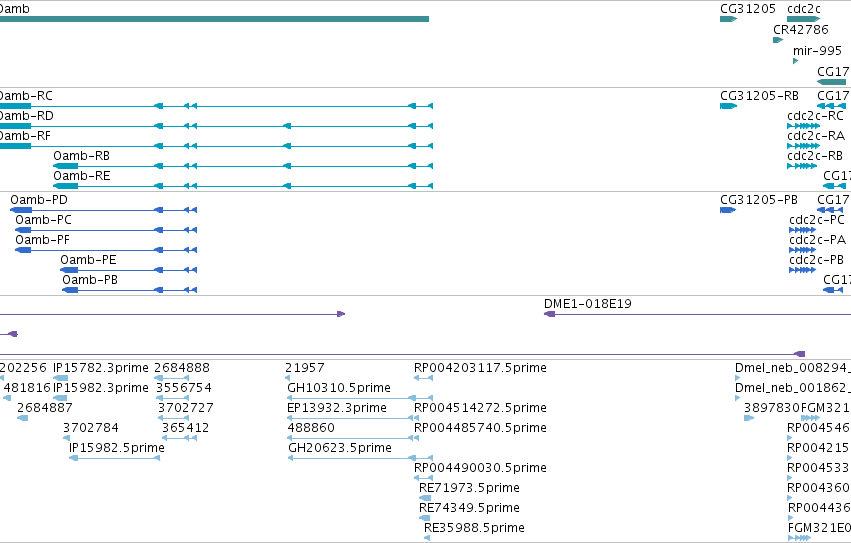Select the CR42786 gene glyph
The height and width of the screenshot is (543, 851).
click(x=778, y=40)
